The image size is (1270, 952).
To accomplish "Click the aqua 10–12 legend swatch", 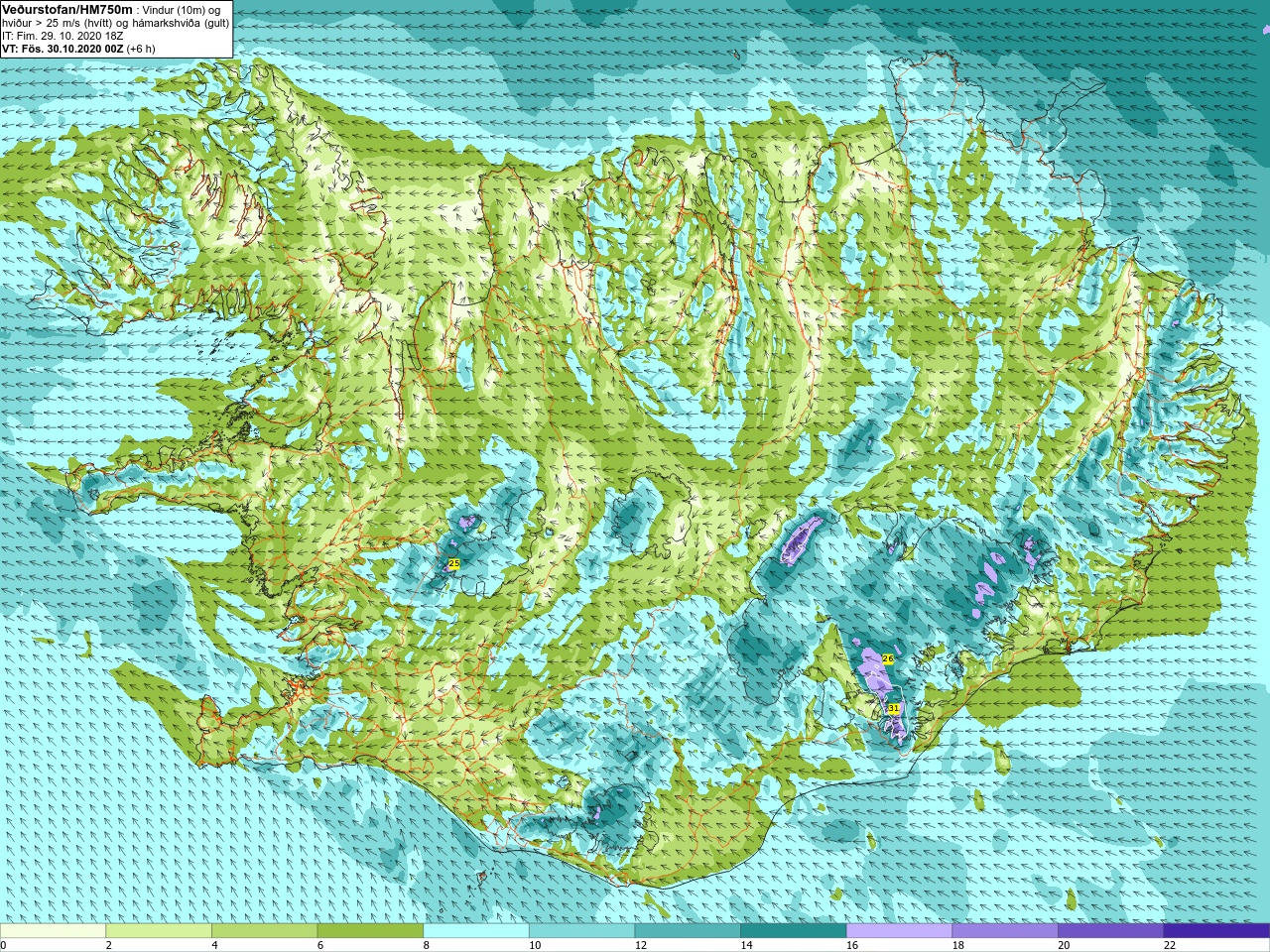I will click(x=581, y=931).
